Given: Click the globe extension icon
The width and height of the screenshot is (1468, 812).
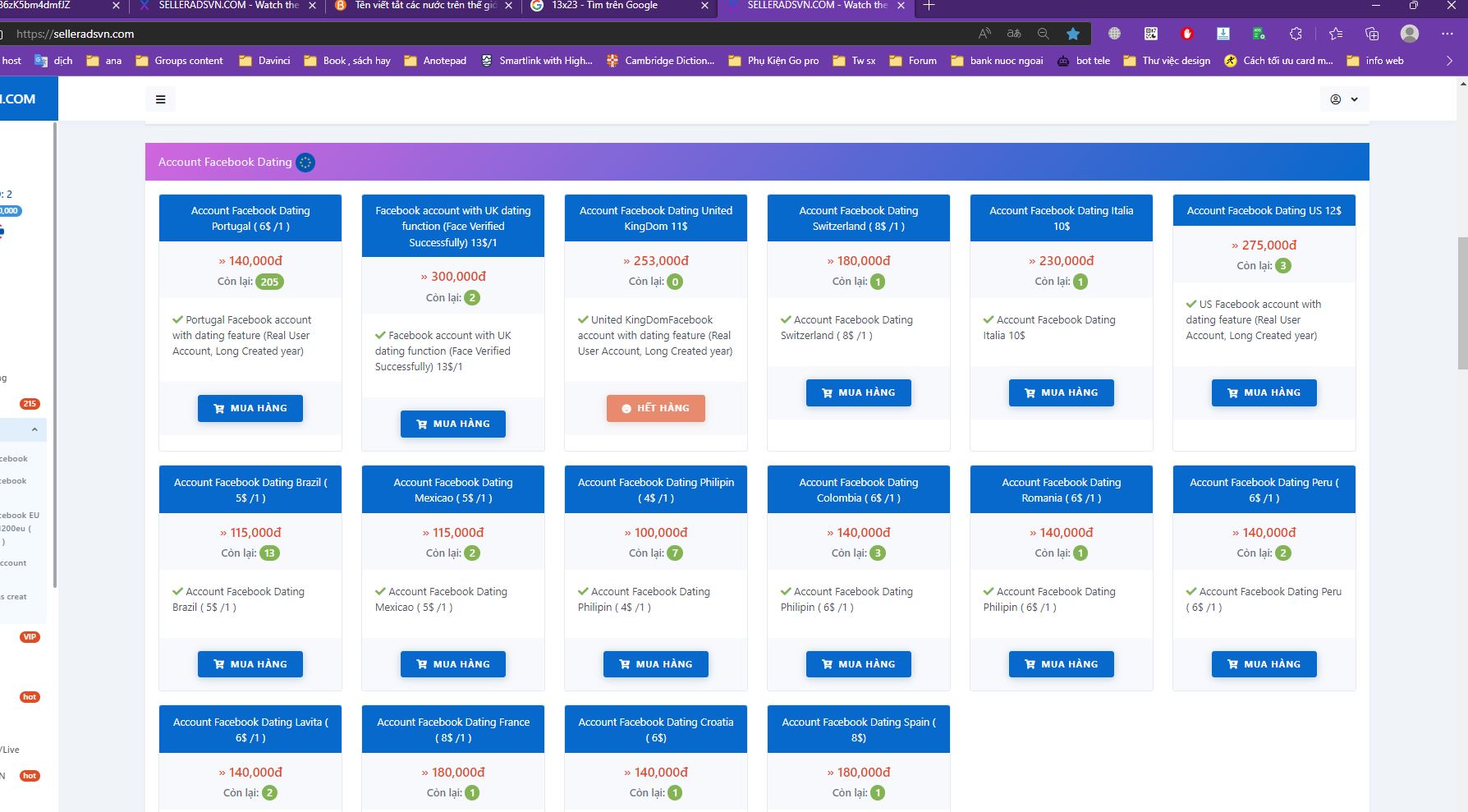Looking at the screenshot, I should pyautogui.click(x=1114, y=34).
